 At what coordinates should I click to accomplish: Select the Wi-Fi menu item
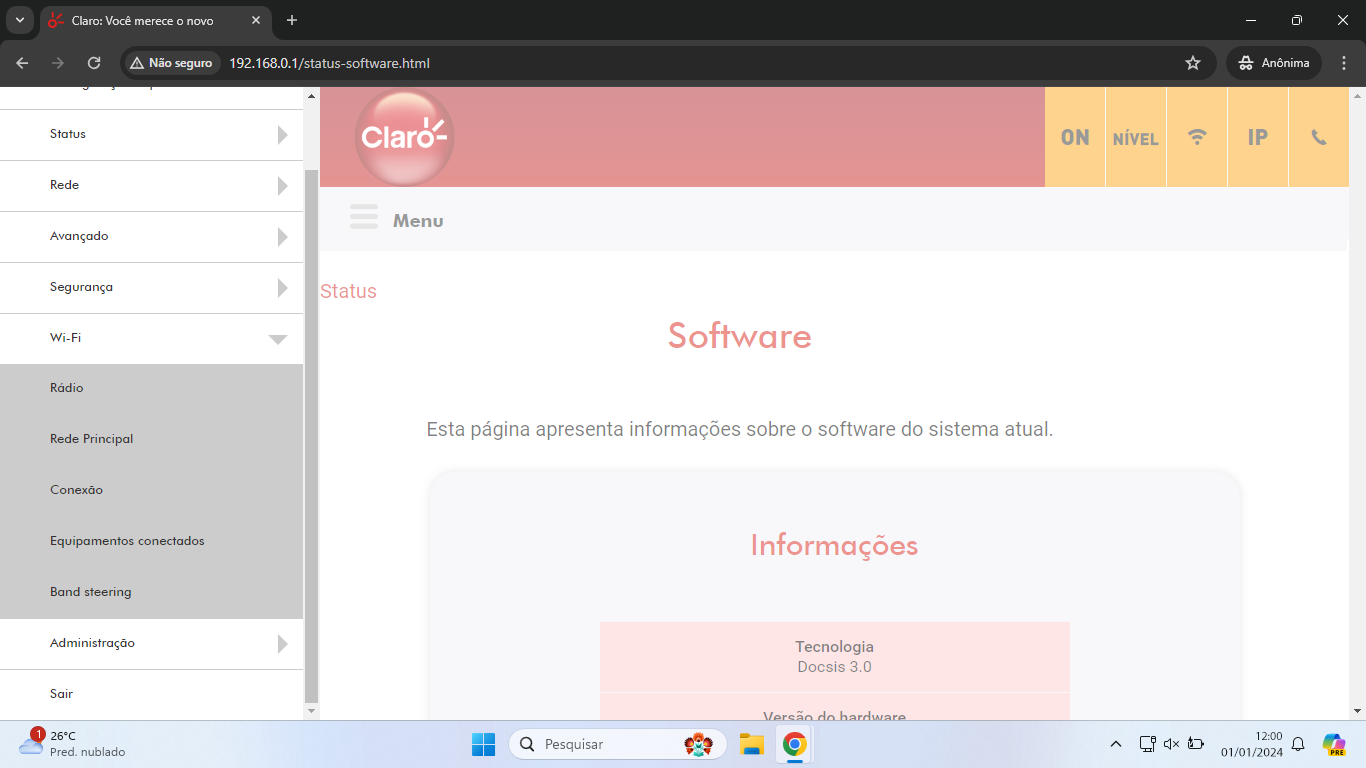click(x=151, y=339)
